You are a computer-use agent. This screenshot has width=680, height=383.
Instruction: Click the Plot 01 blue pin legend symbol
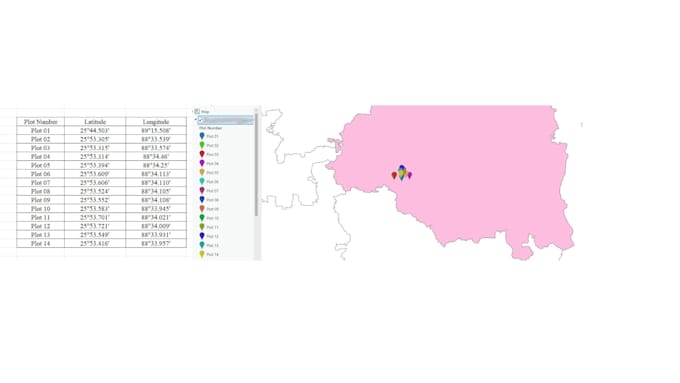pyautogui.click(x=202, y=136)
